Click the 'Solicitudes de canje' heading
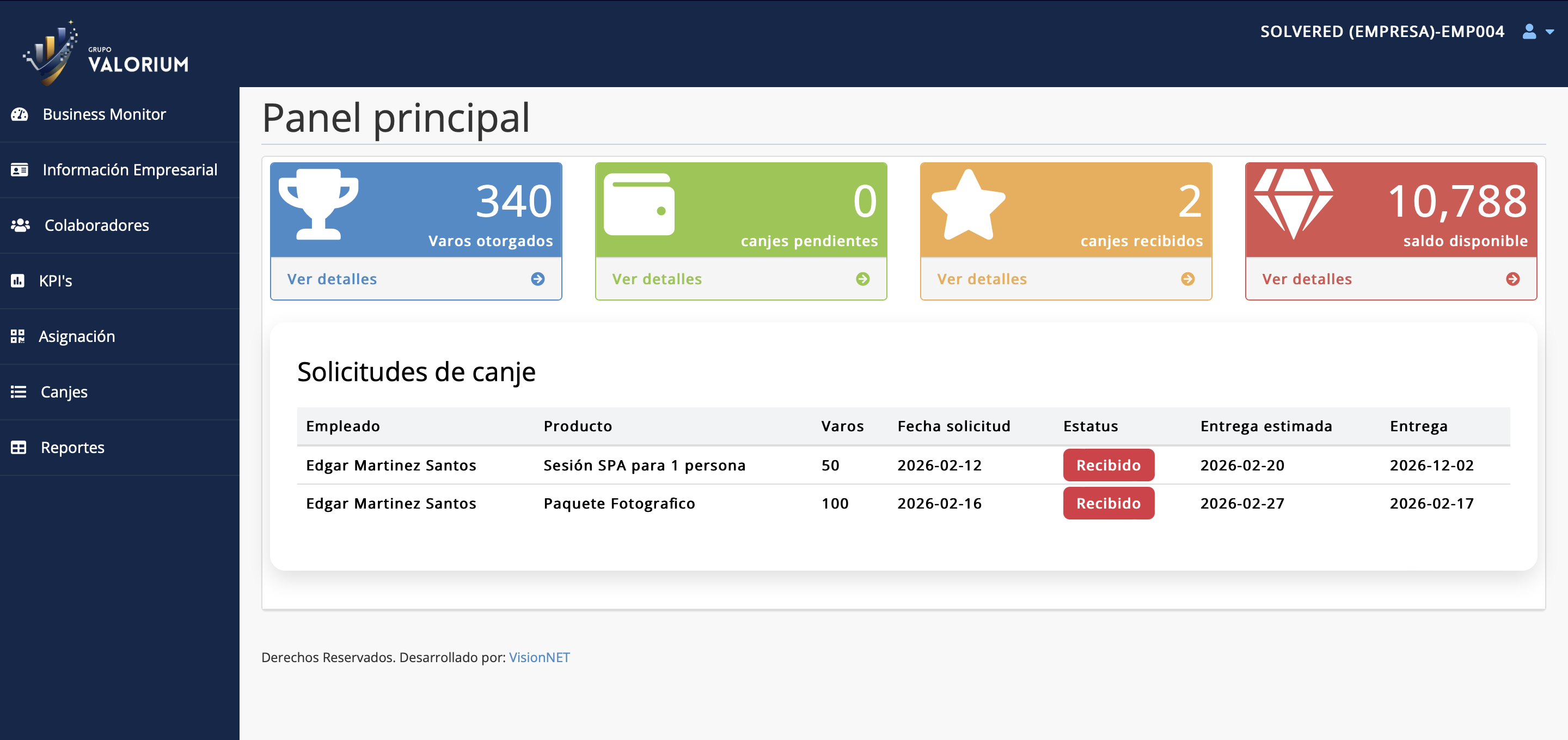This screenshot has width=1568, height=740. click(416, 372)
